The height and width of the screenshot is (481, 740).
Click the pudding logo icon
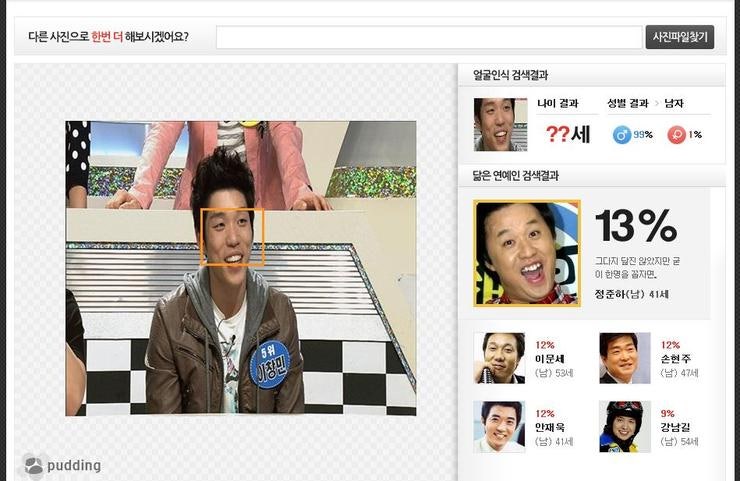[x=34, y=465]
